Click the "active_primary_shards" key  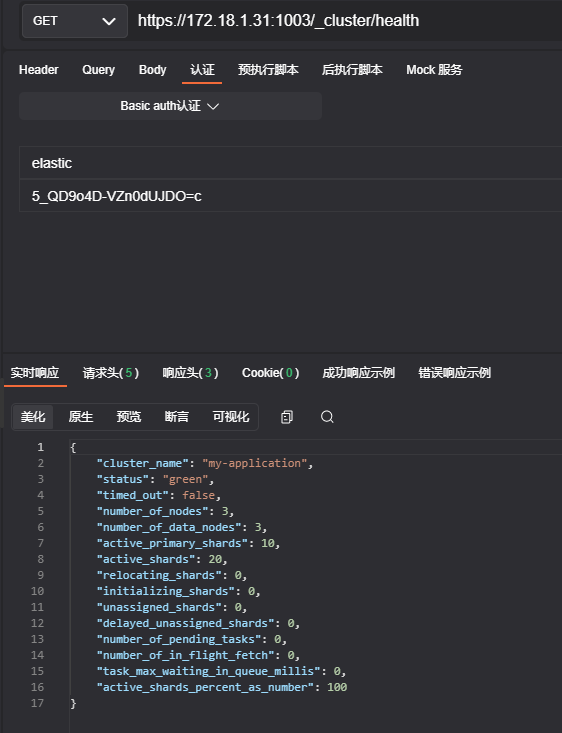tap(172, 543)
